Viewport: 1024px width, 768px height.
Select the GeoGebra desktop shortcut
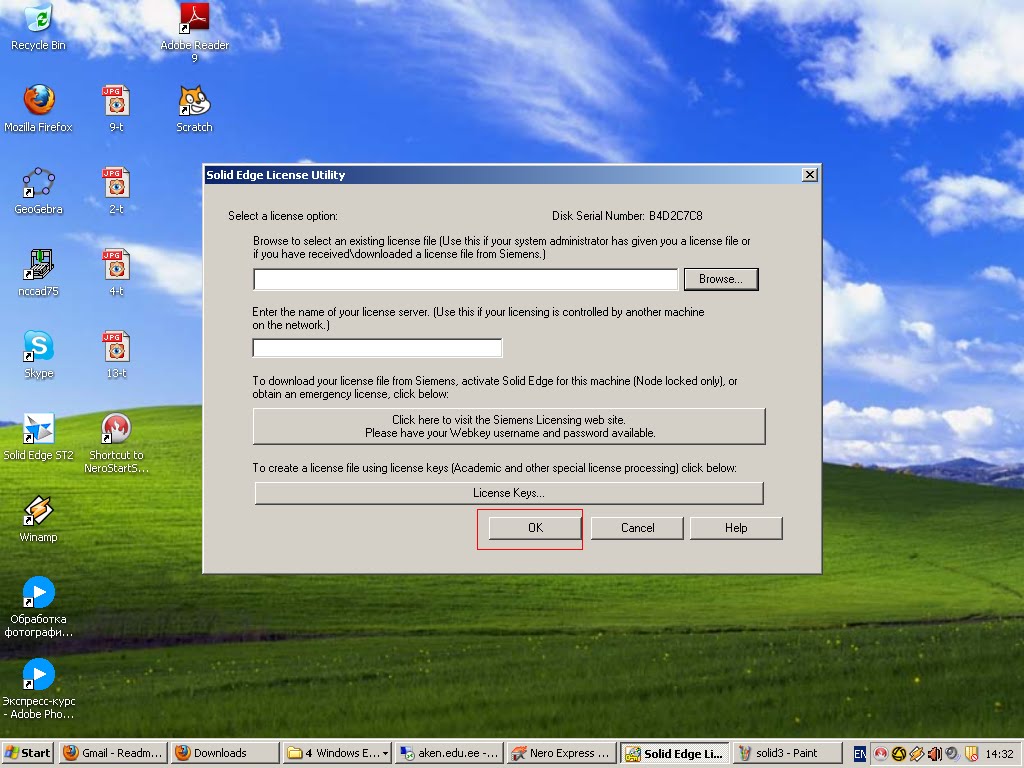tap(39, 190)
